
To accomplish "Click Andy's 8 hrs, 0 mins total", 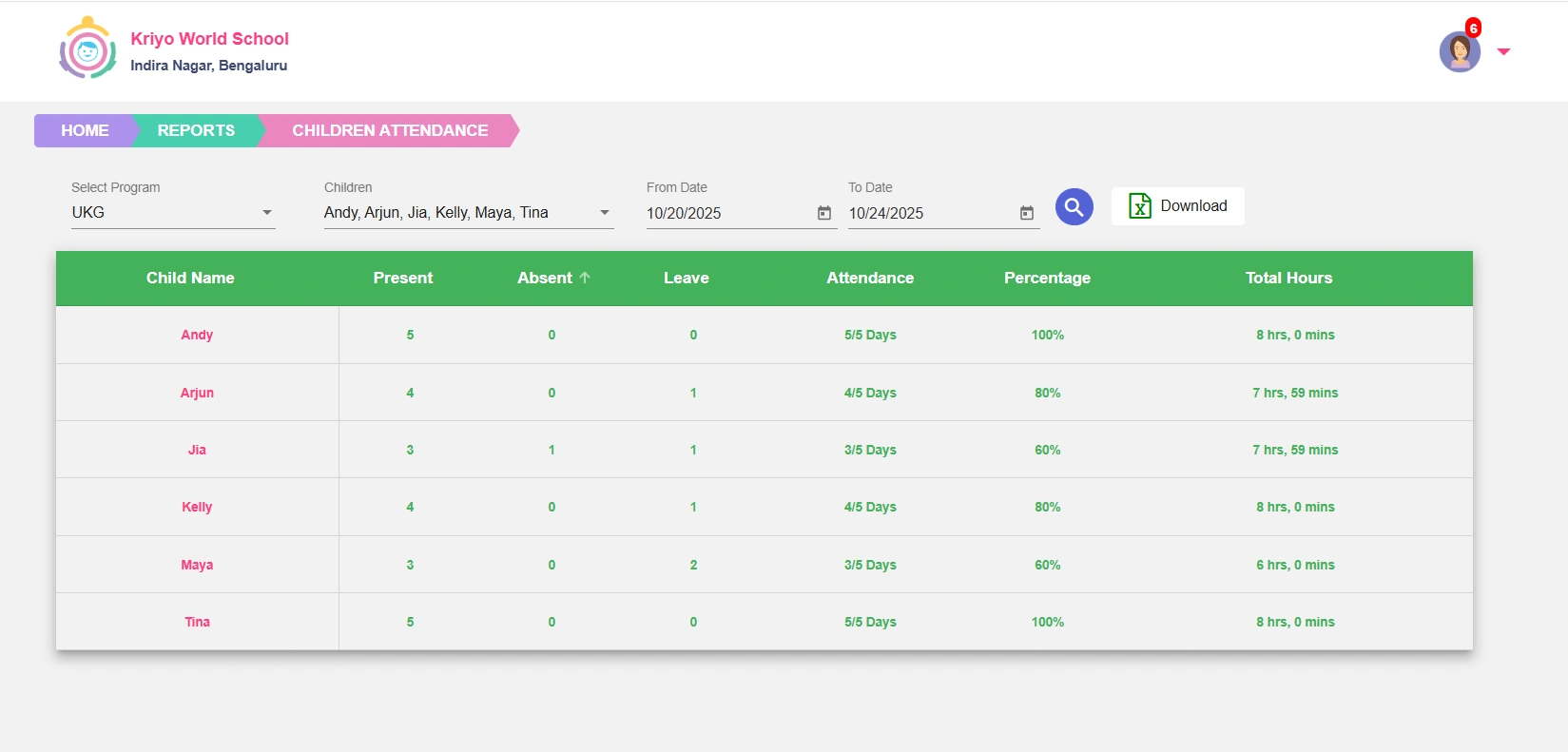I will click(x=1295, y=335).
